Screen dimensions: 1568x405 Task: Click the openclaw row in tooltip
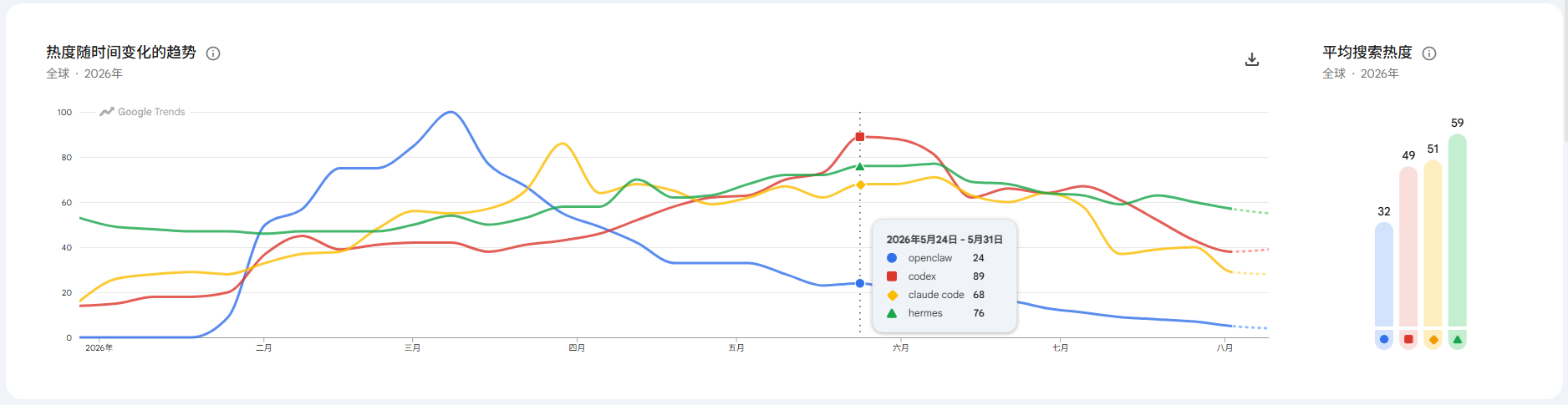pos(944,258)
